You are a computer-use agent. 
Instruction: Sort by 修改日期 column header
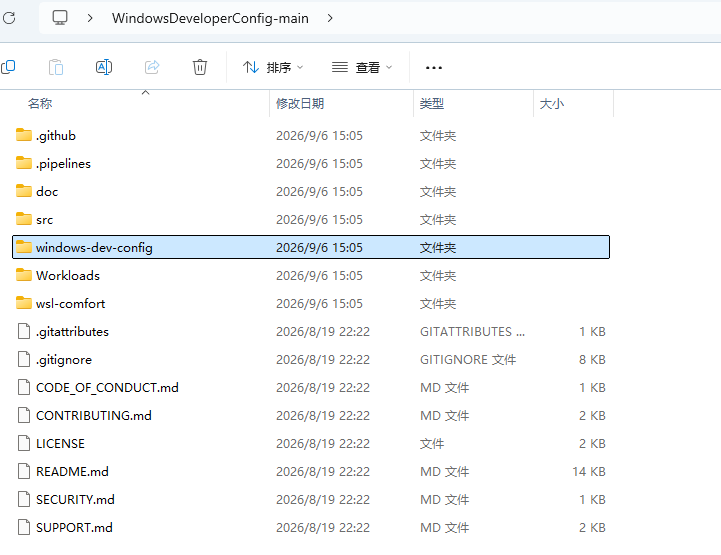click(300, 103)
